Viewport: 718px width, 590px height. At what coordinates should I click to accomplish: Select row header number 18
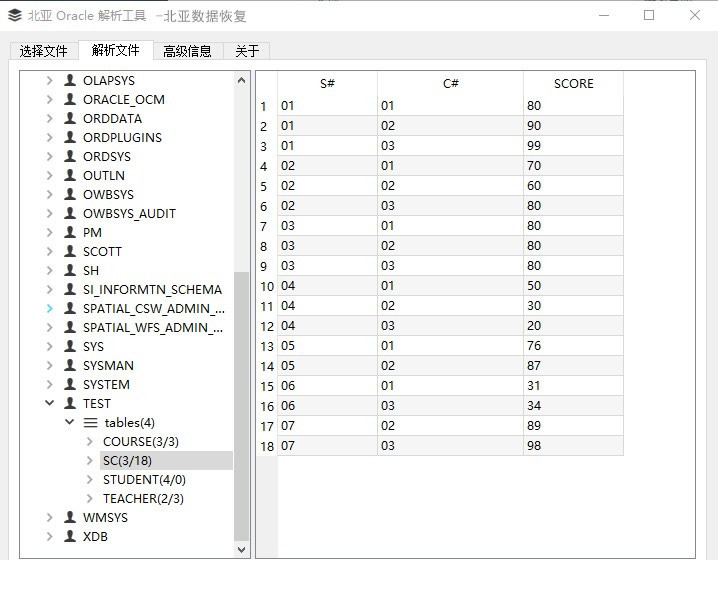coord(267,446)
